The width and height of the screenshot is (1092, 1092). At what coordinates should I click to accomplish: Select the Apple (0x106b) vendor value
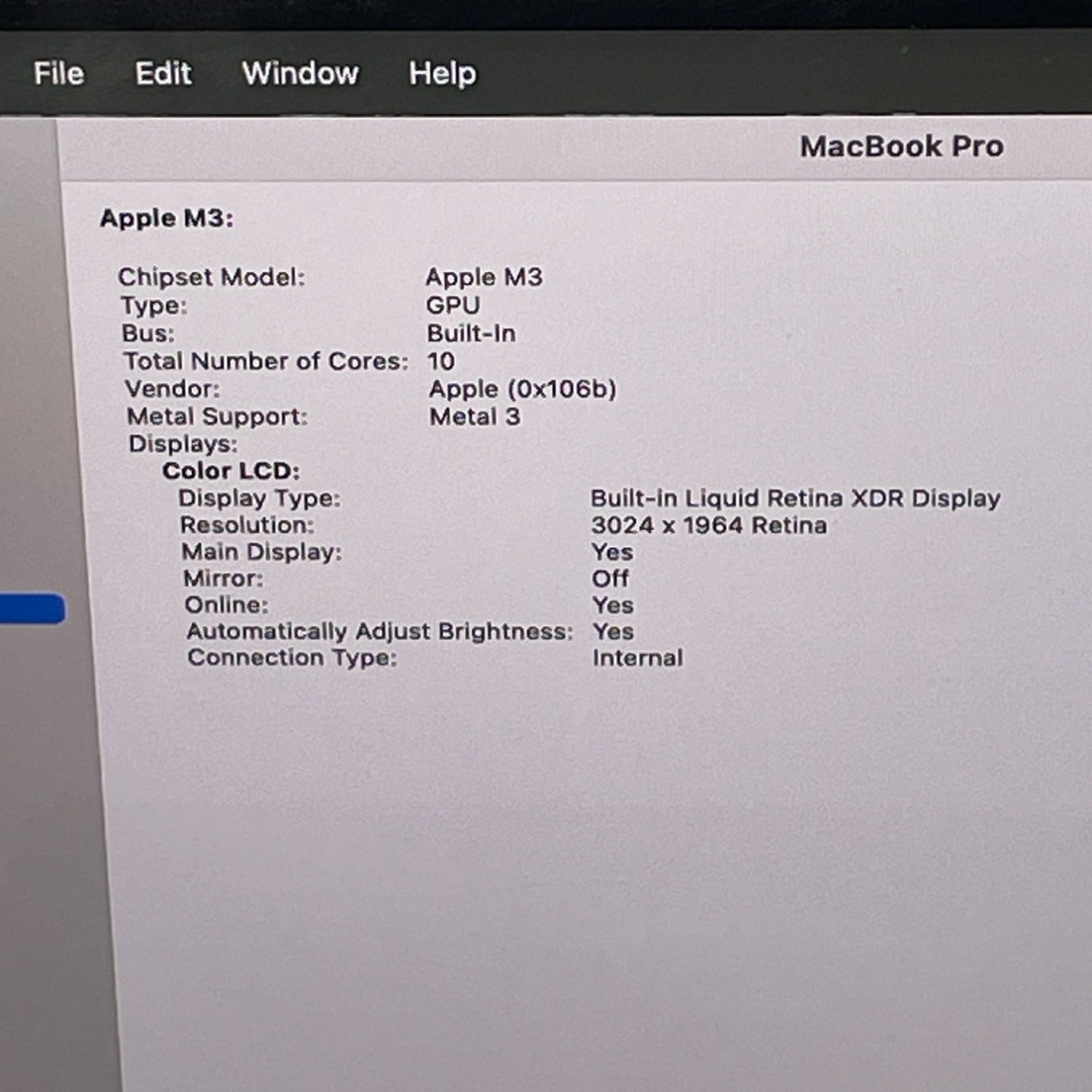point(523,389)
